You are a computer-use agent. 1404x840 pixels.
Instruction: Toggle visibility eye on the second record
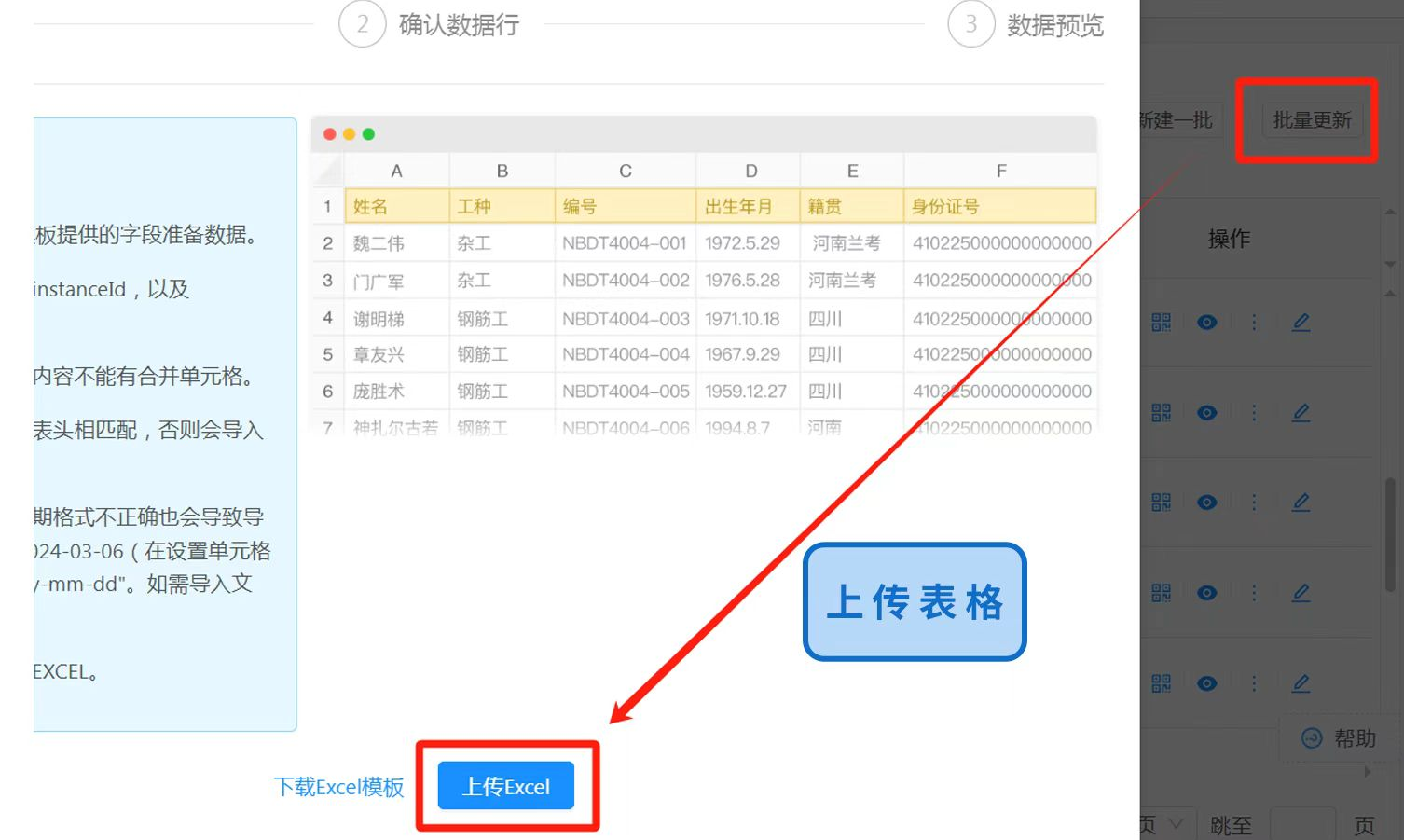[x=1206, y=412]
